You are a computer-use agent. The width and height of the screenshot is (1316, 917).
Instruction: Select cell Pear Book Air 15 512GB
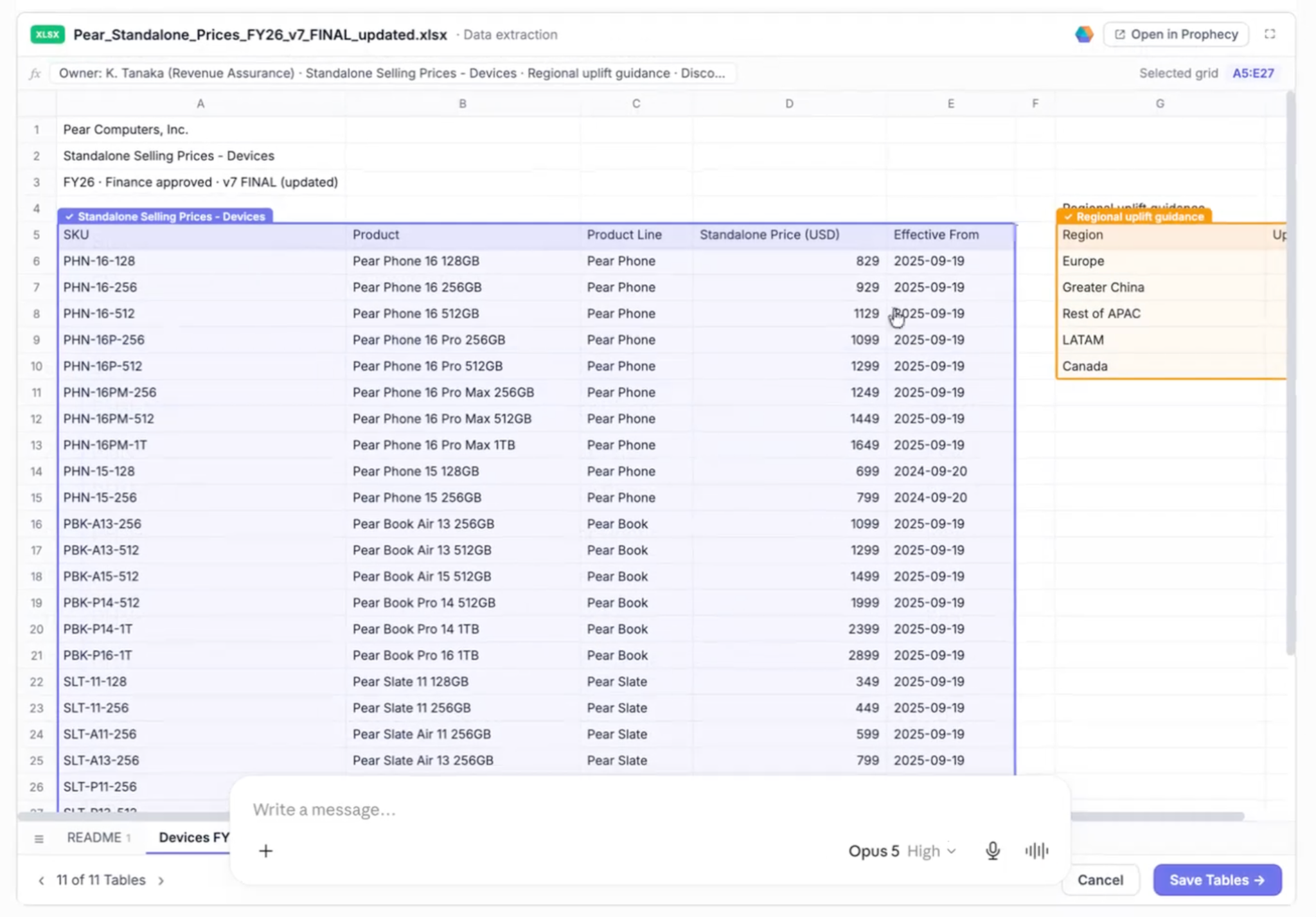pyautogui.click(x=463, y=577)
